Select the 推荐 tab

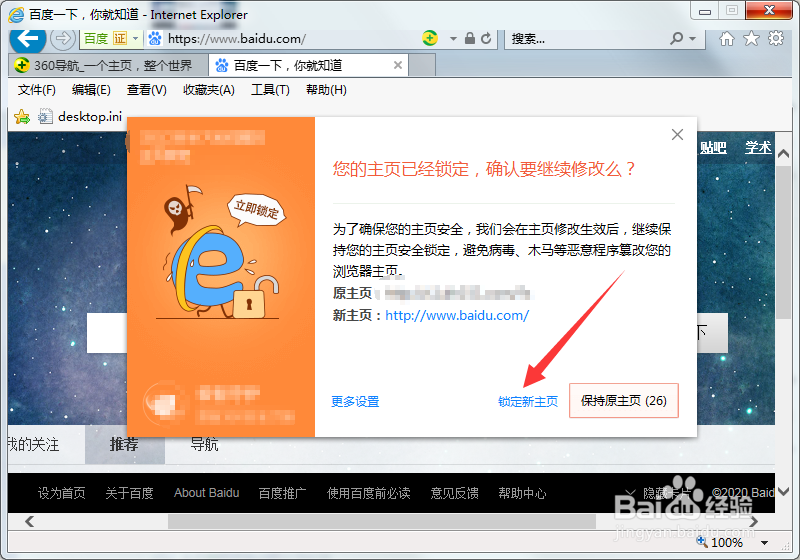point(124,444)
